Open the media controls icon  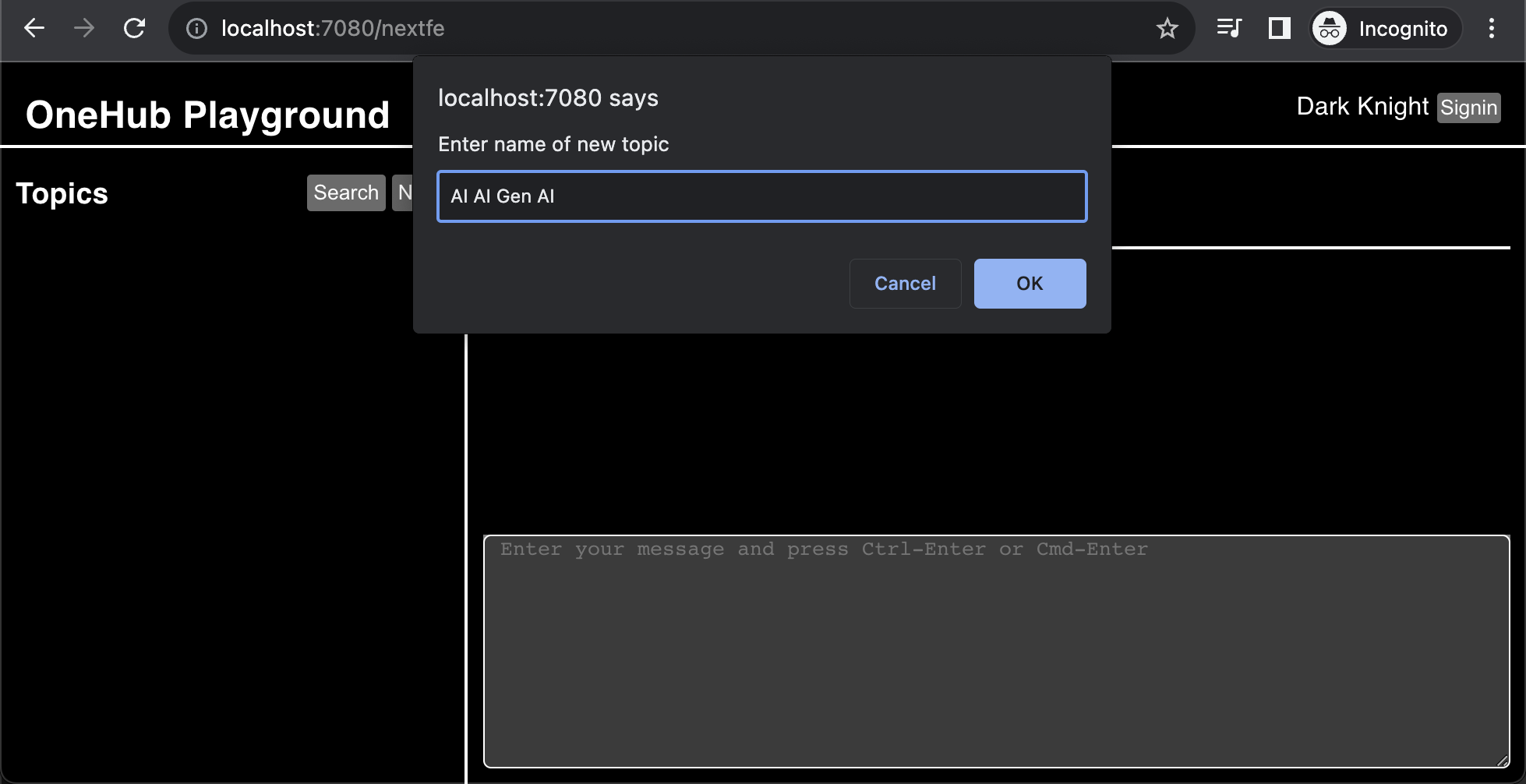(x=1229, y=29)
